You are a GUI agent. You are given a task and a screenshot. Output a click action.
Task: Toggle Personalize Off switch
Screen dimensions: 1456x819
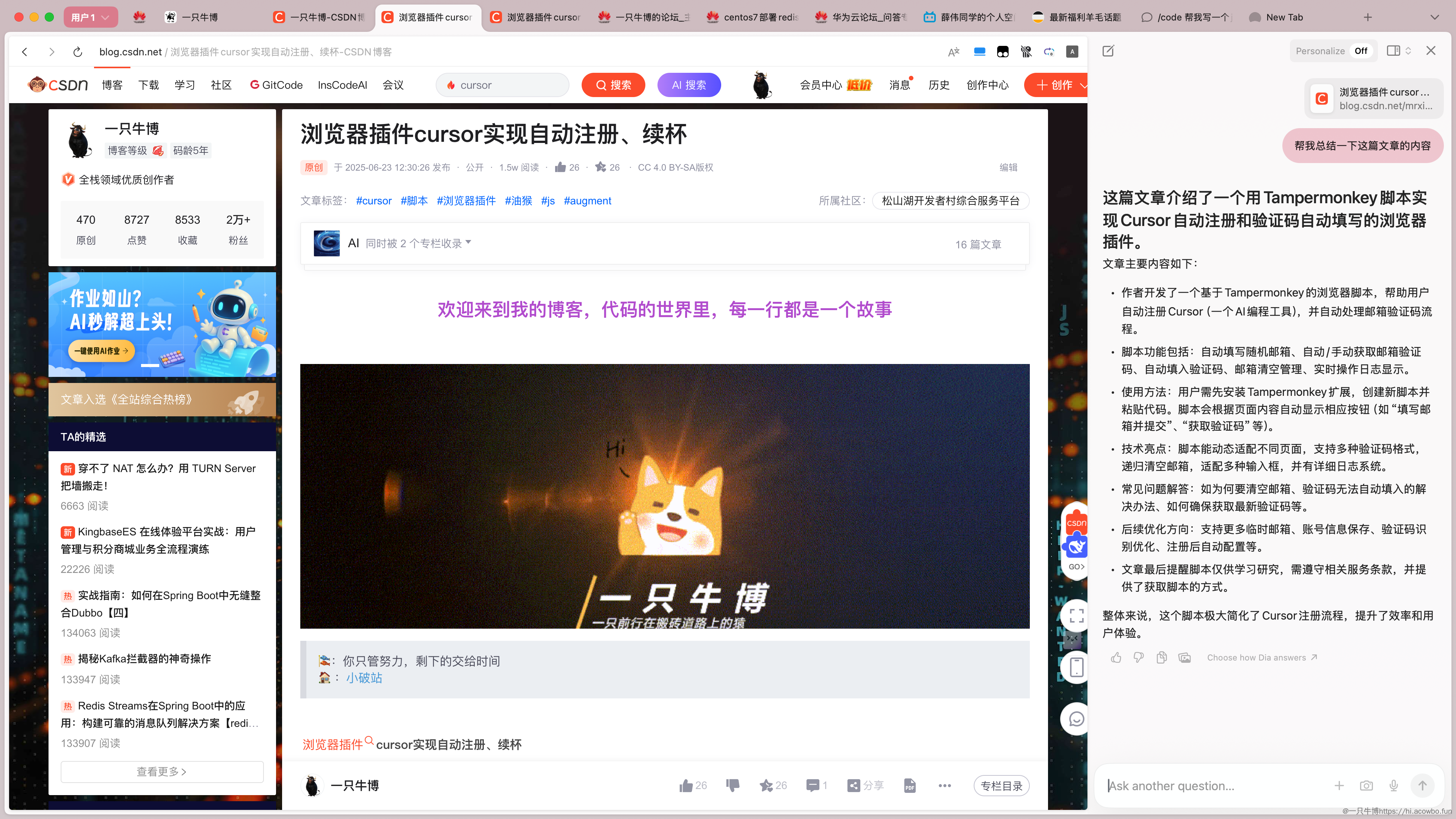[x=1361, y=51]
